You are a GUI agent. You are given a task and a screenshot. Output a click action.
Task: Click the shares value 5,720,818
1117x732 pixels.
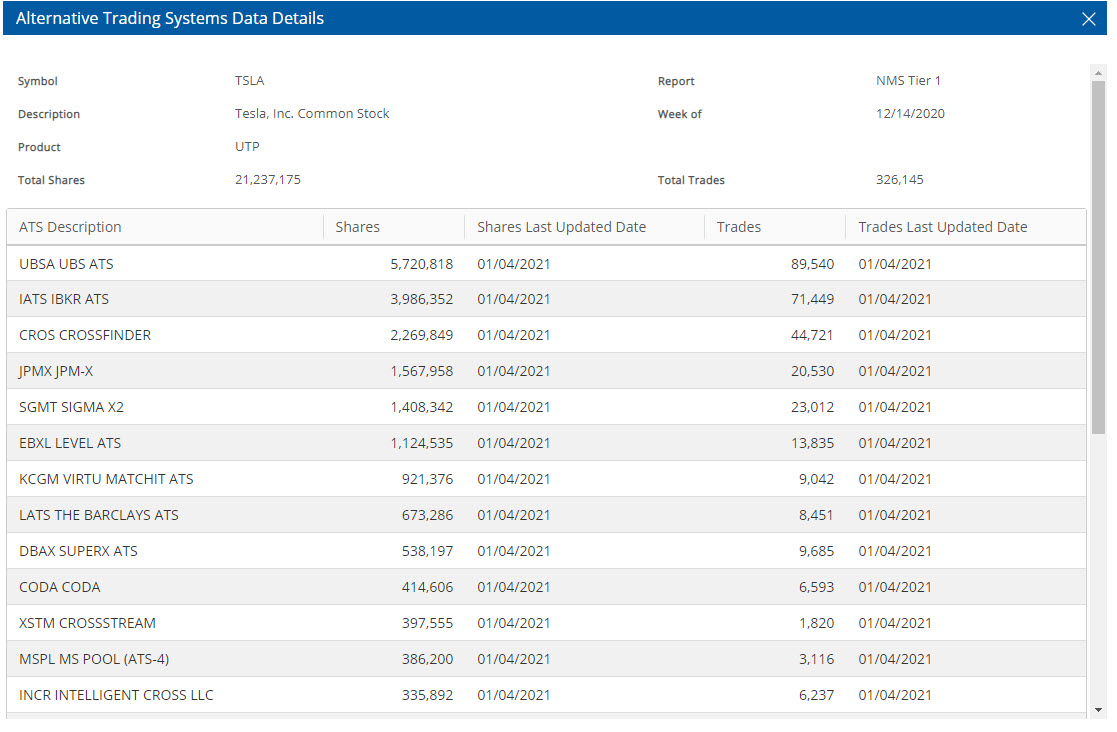[x=421, y=264]
